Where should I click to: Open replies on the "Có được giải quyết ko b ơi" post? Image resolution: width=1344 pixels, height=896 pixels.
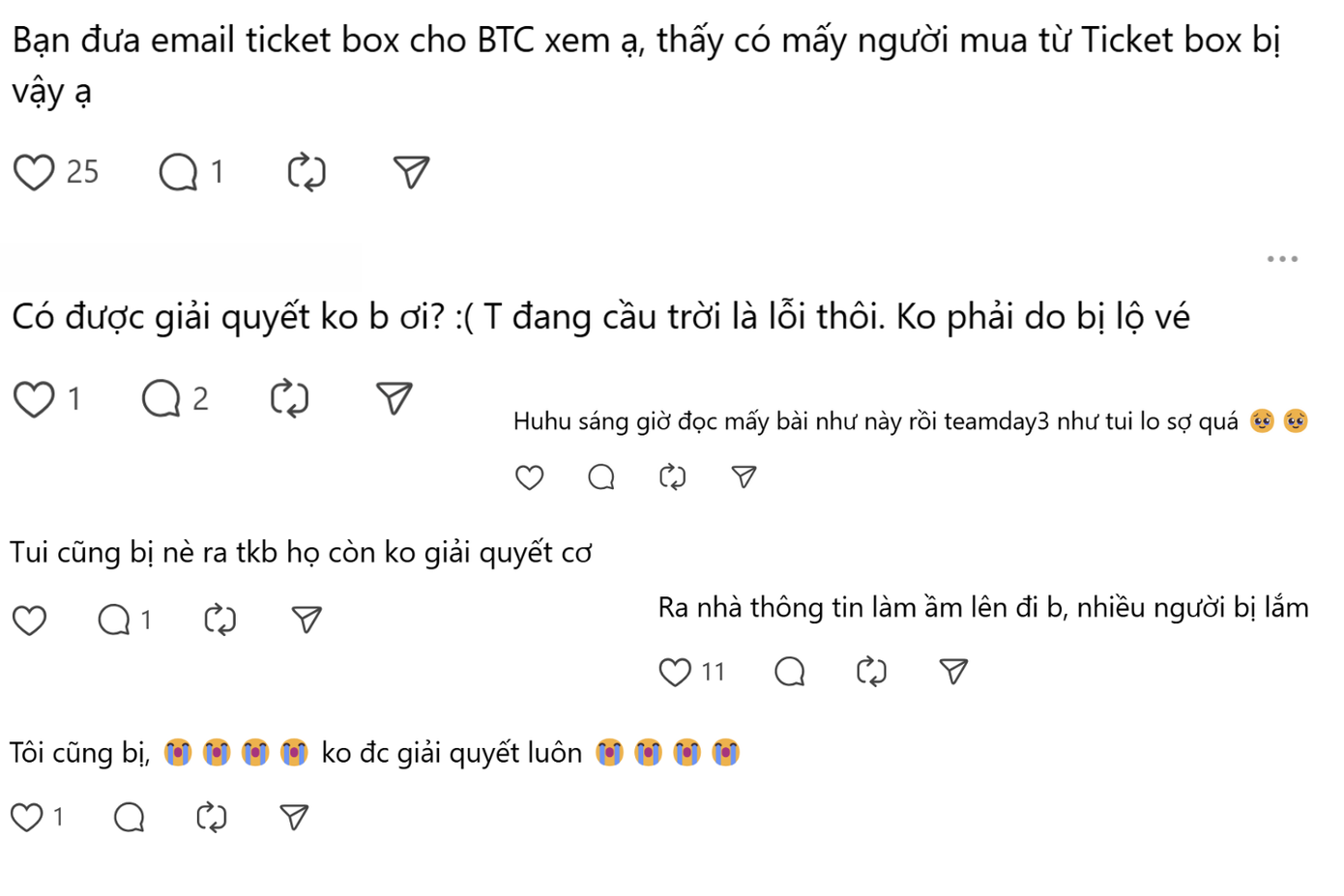click(x=161, y=397)
